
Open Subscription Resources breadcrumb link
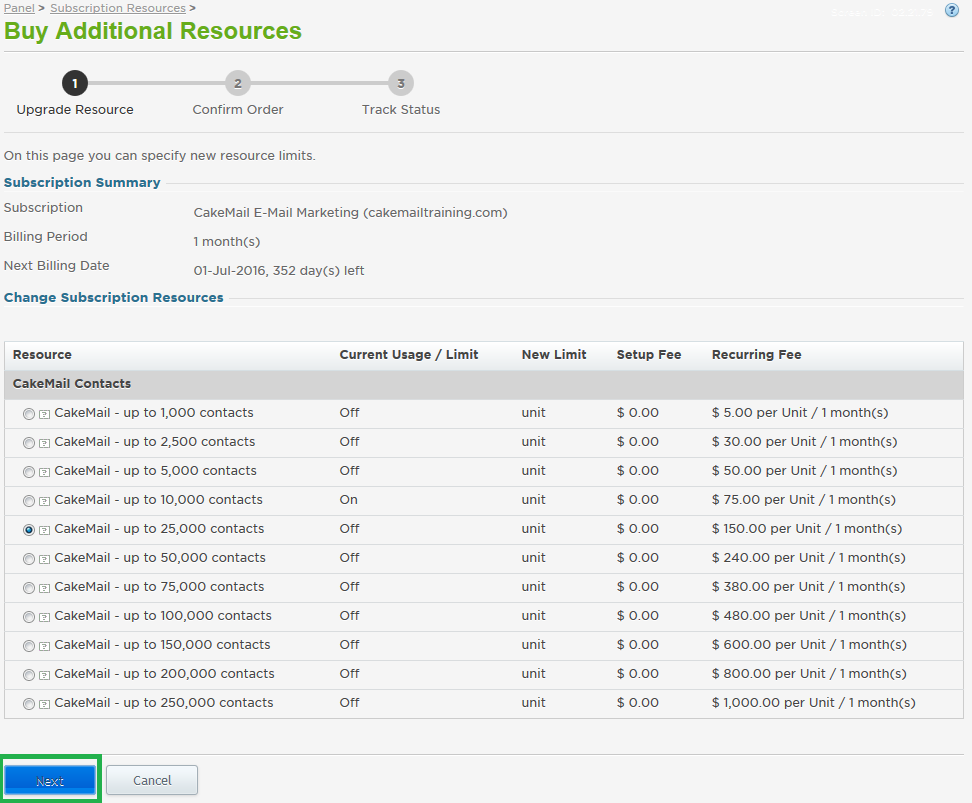coord(118,8)
